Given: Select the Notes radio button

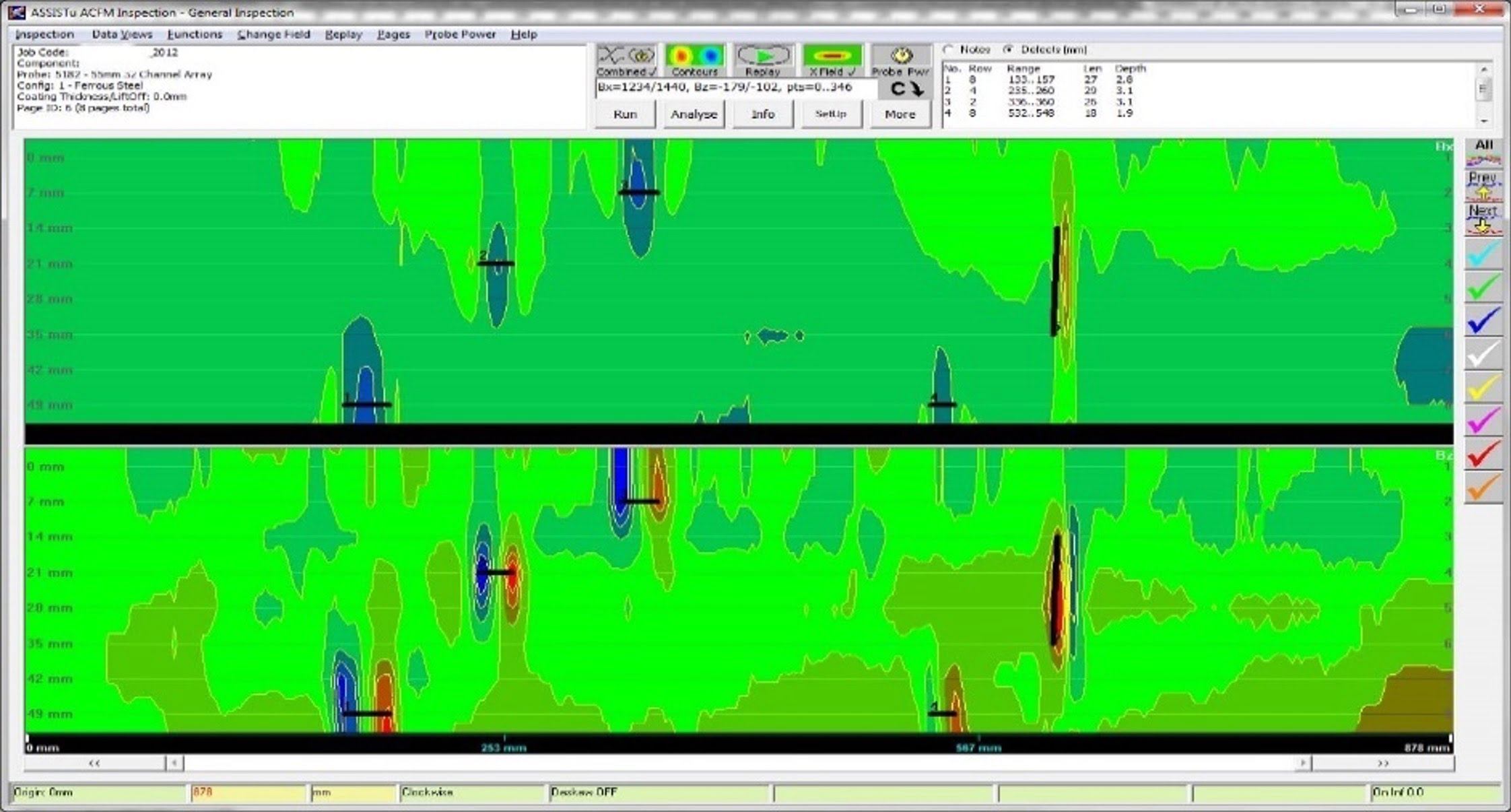Looking at the screenshot, I should click(948, 50).
